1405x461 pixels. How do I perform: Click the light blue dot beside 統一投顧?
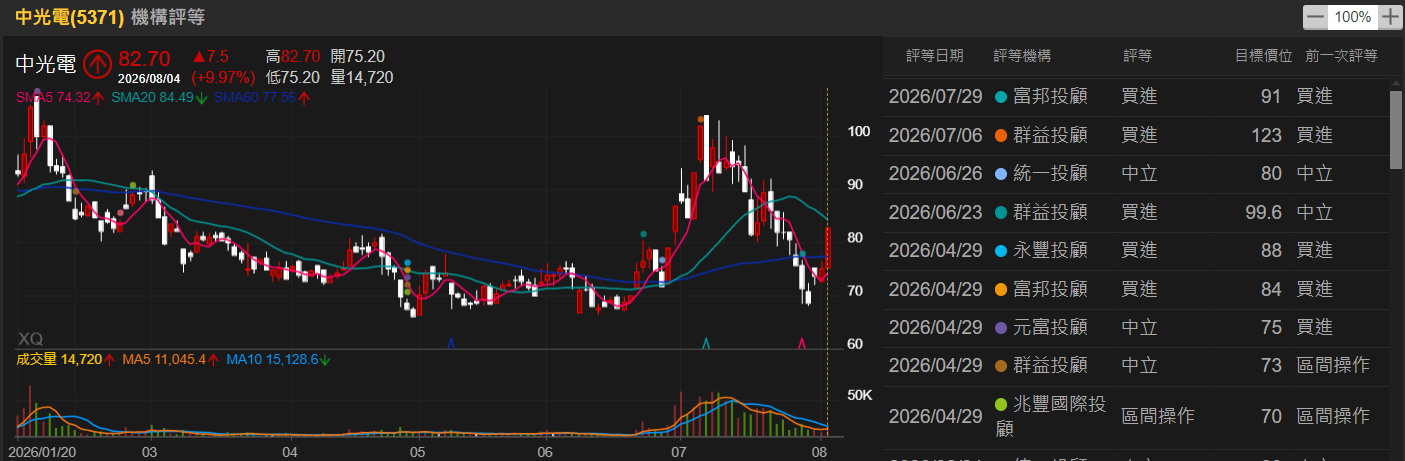coord(1001,174)
